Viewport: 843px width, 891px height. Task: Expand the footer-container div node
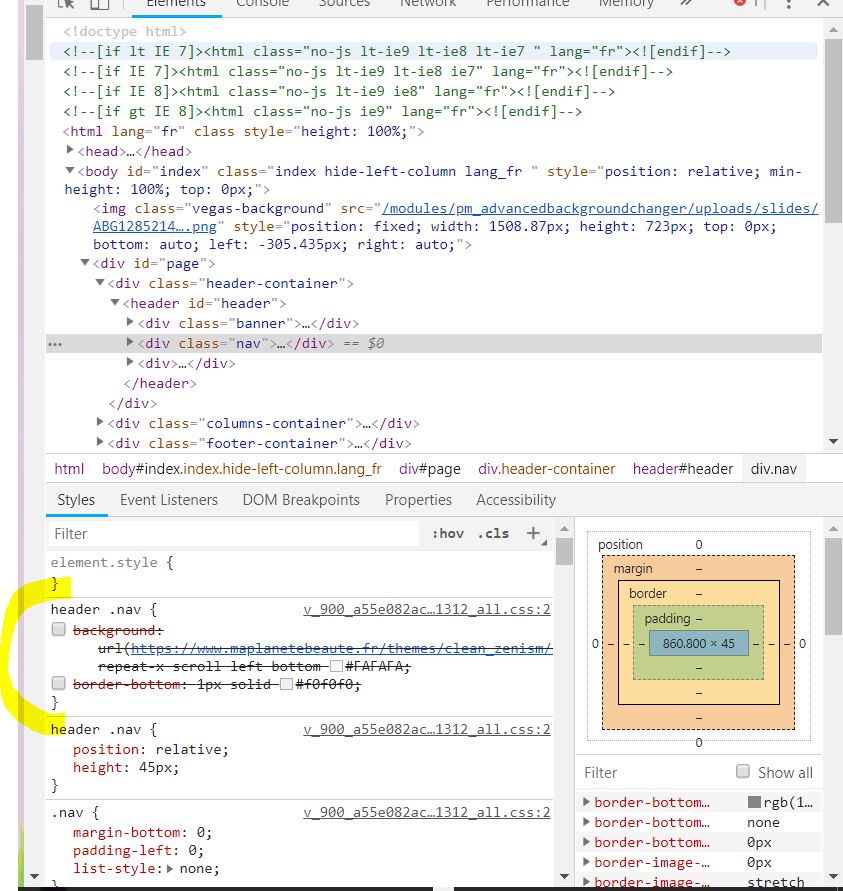tap(100, 442)
